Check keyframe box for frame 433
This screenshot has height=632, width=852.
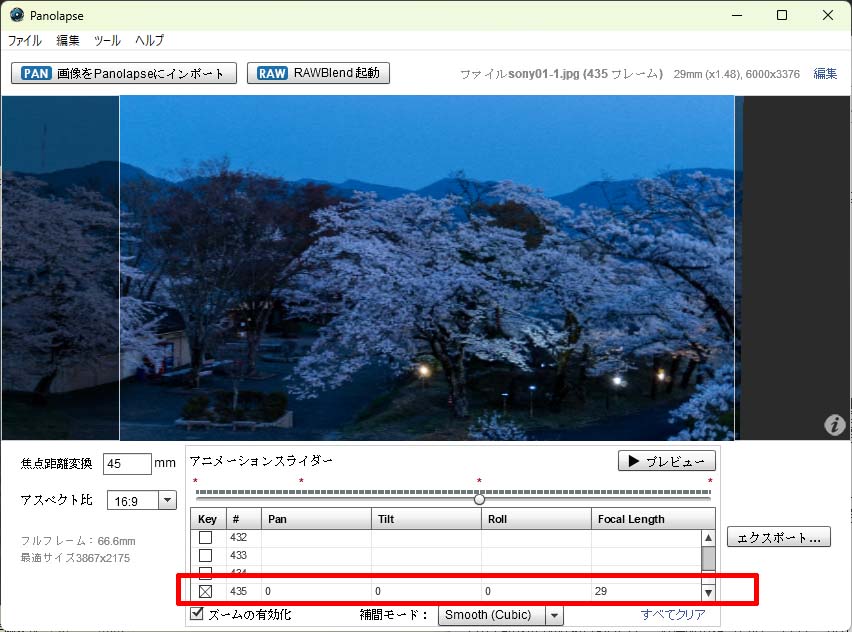(206, 555)
